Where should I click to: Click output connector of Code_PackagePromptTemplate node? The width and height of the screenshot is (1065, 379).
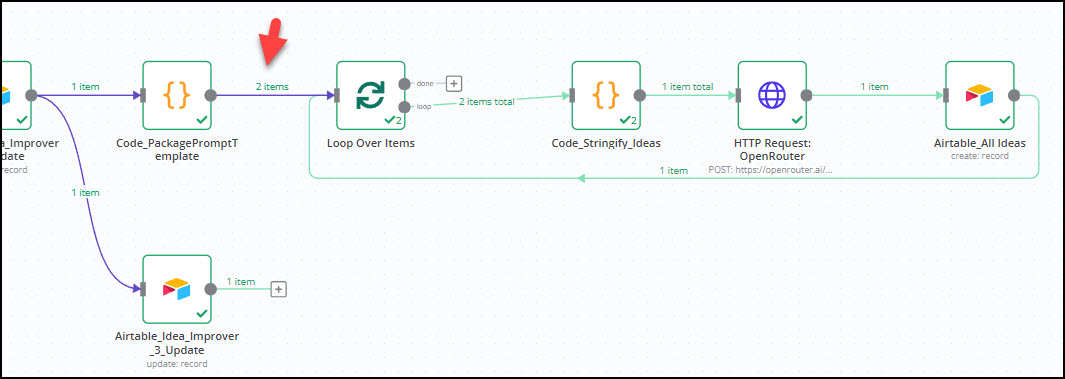pyautogui.click(x=211, y=95)
